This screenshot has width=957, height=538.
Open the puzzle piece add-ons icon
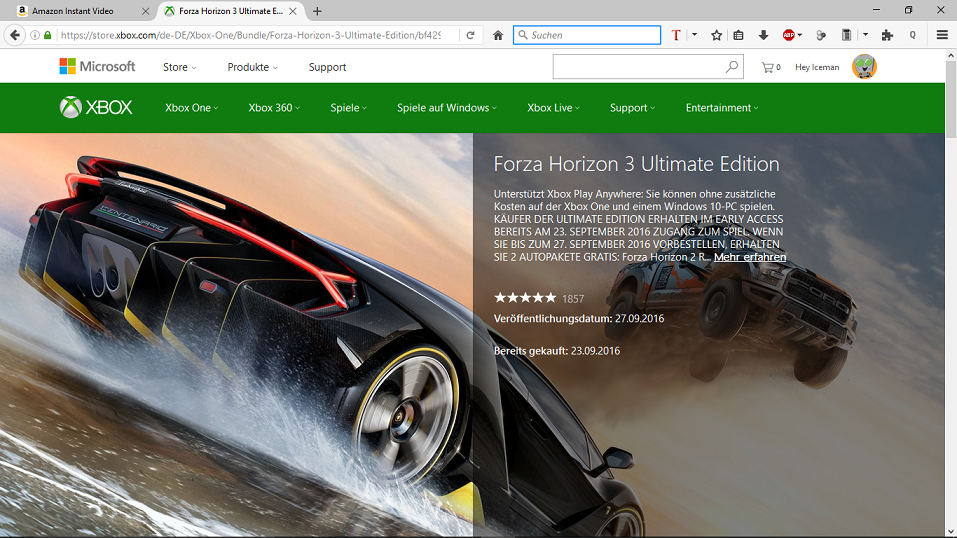(x=887, y=35)
